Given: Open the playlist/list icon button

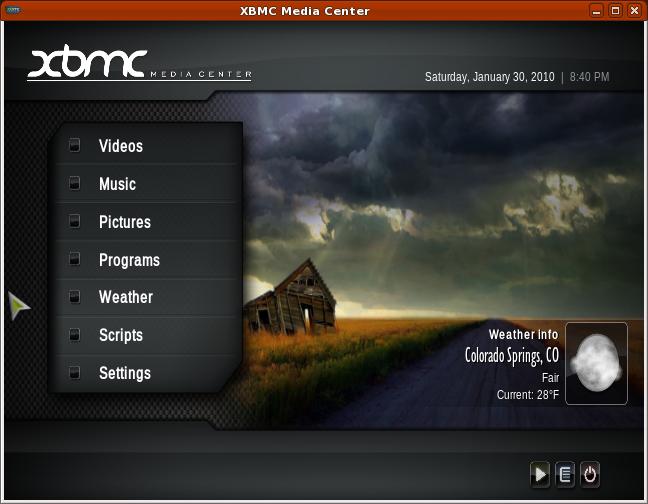Looking at the screenshot, I should tap(565, 474).
